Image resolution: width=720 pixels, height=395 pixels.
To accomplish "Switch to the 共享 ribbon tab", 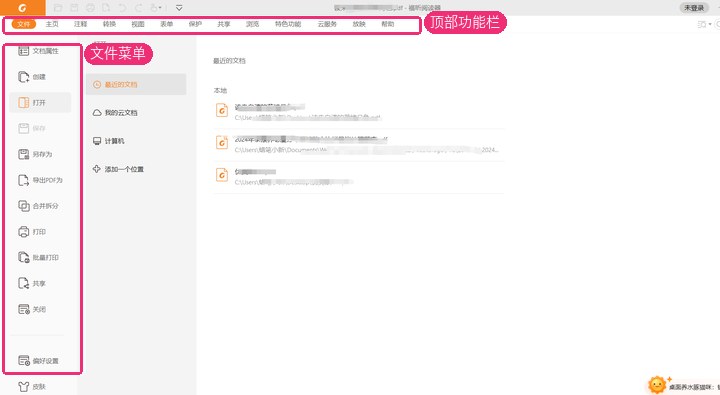I will click(224, 24).
